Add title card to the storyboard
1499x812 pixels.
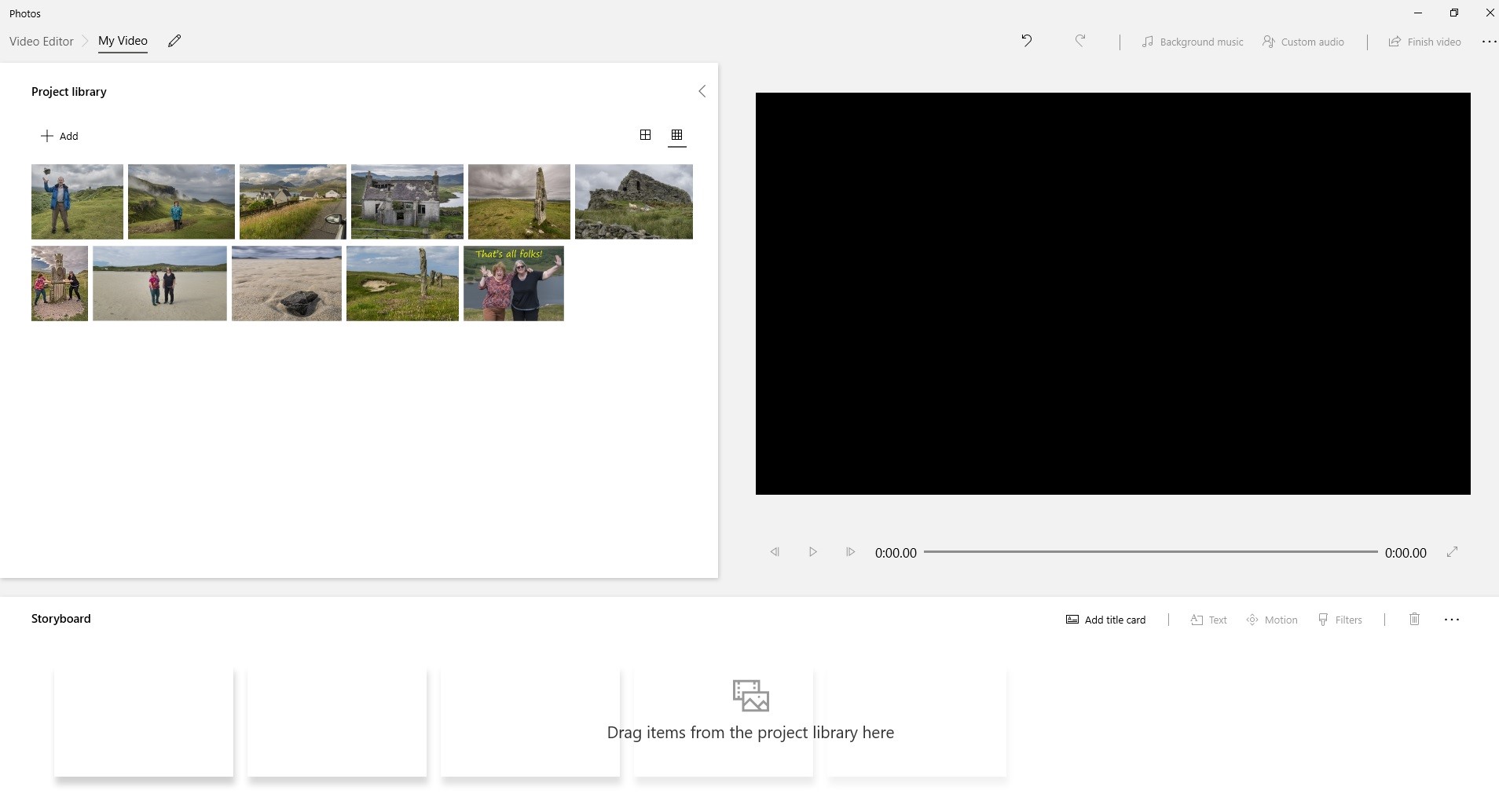pos(1105,620)
